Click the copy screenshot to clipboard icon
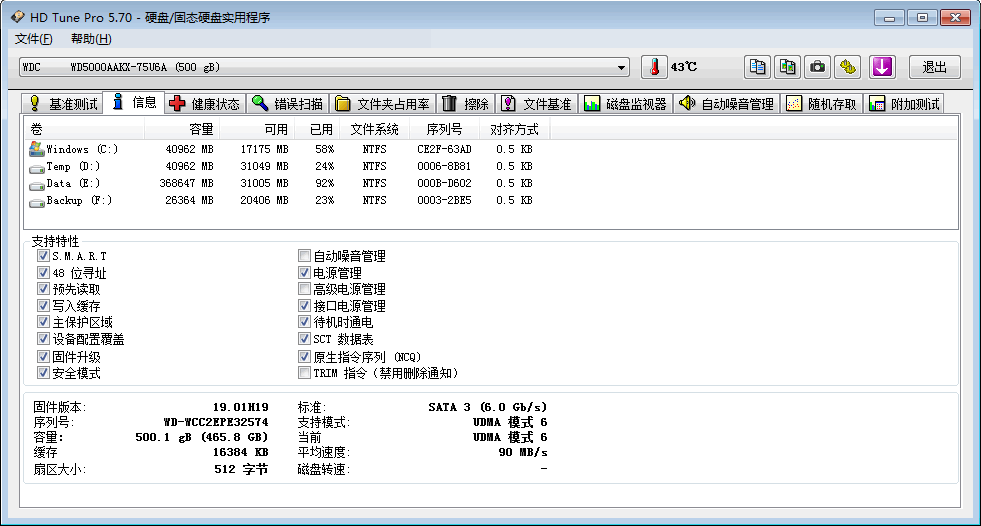981x526 pixels. point(788,67)
